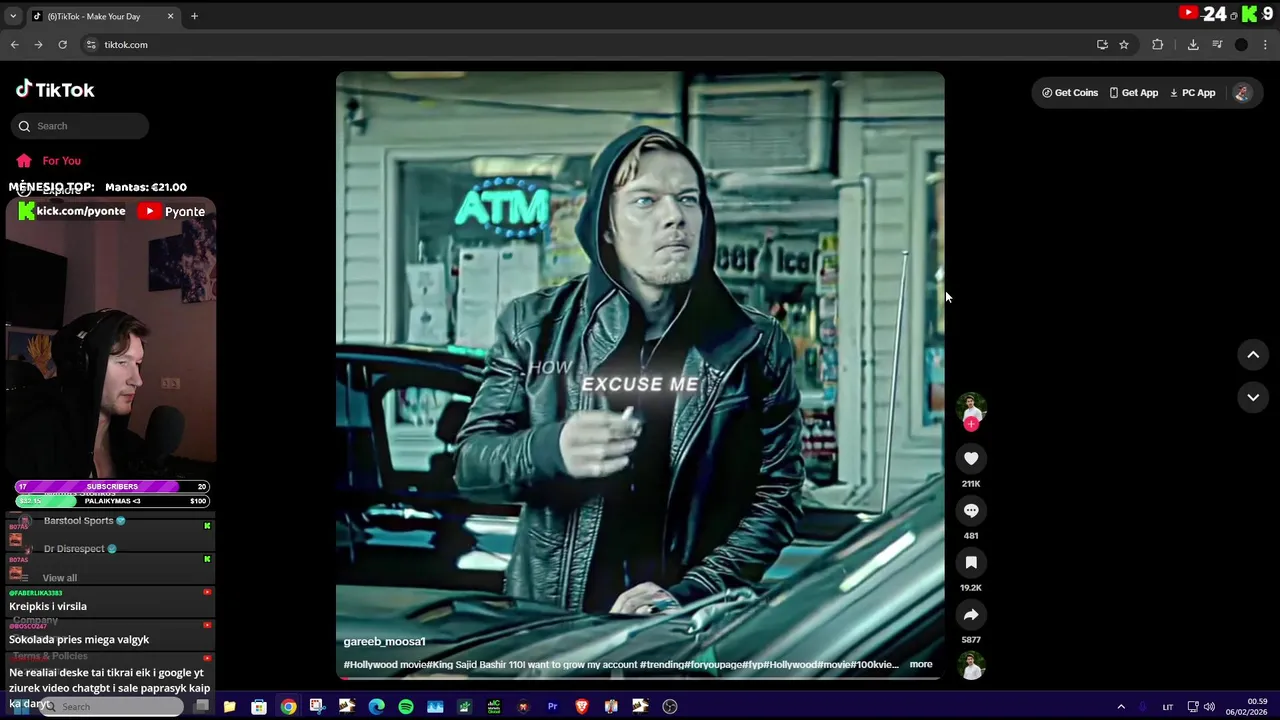This screenshot has height=720, width=1280.
Task: Click LIT keyboard language indicator
Action: (1167, 707)
